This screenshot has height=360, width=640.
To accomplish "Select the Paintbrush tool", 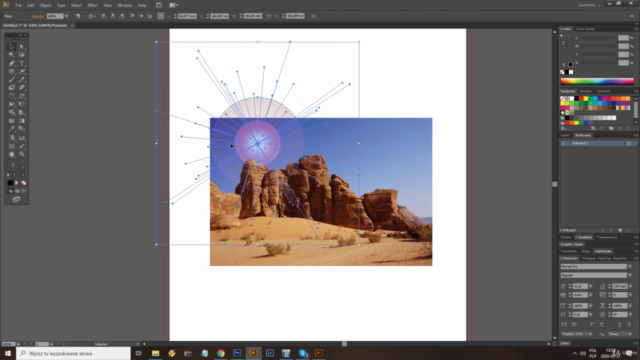I will (x=11, y=80).
